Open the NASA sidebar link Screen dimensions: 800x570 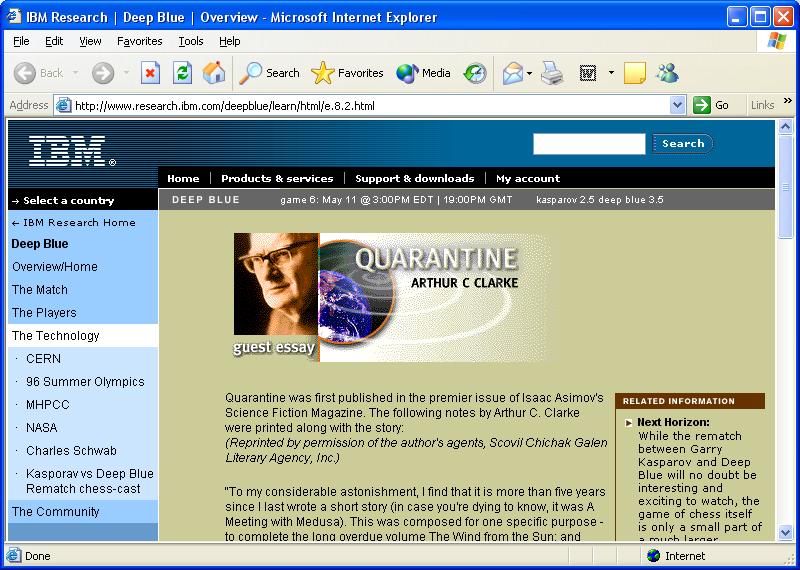[x=41, y=427]
